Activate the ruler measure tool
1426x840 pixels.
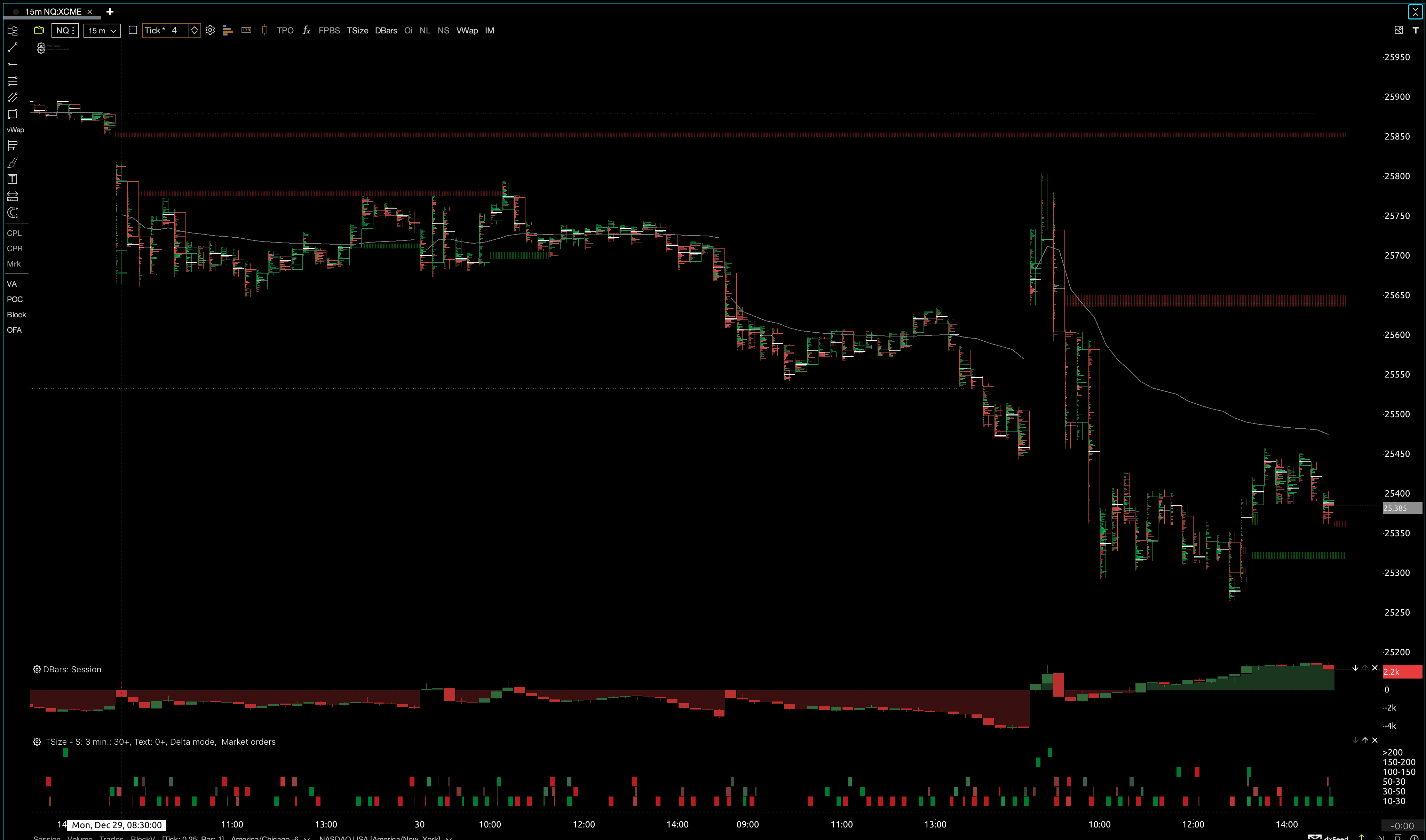coord(13,196)
